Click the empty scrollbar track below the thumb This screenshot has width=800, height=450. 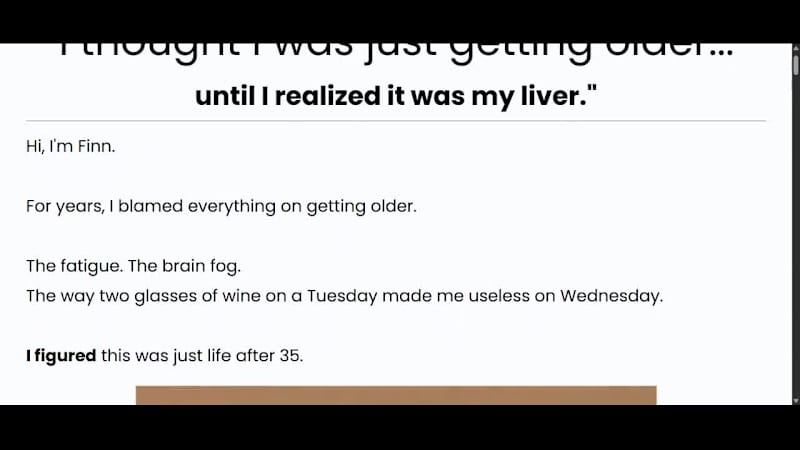tap(795, 250)
